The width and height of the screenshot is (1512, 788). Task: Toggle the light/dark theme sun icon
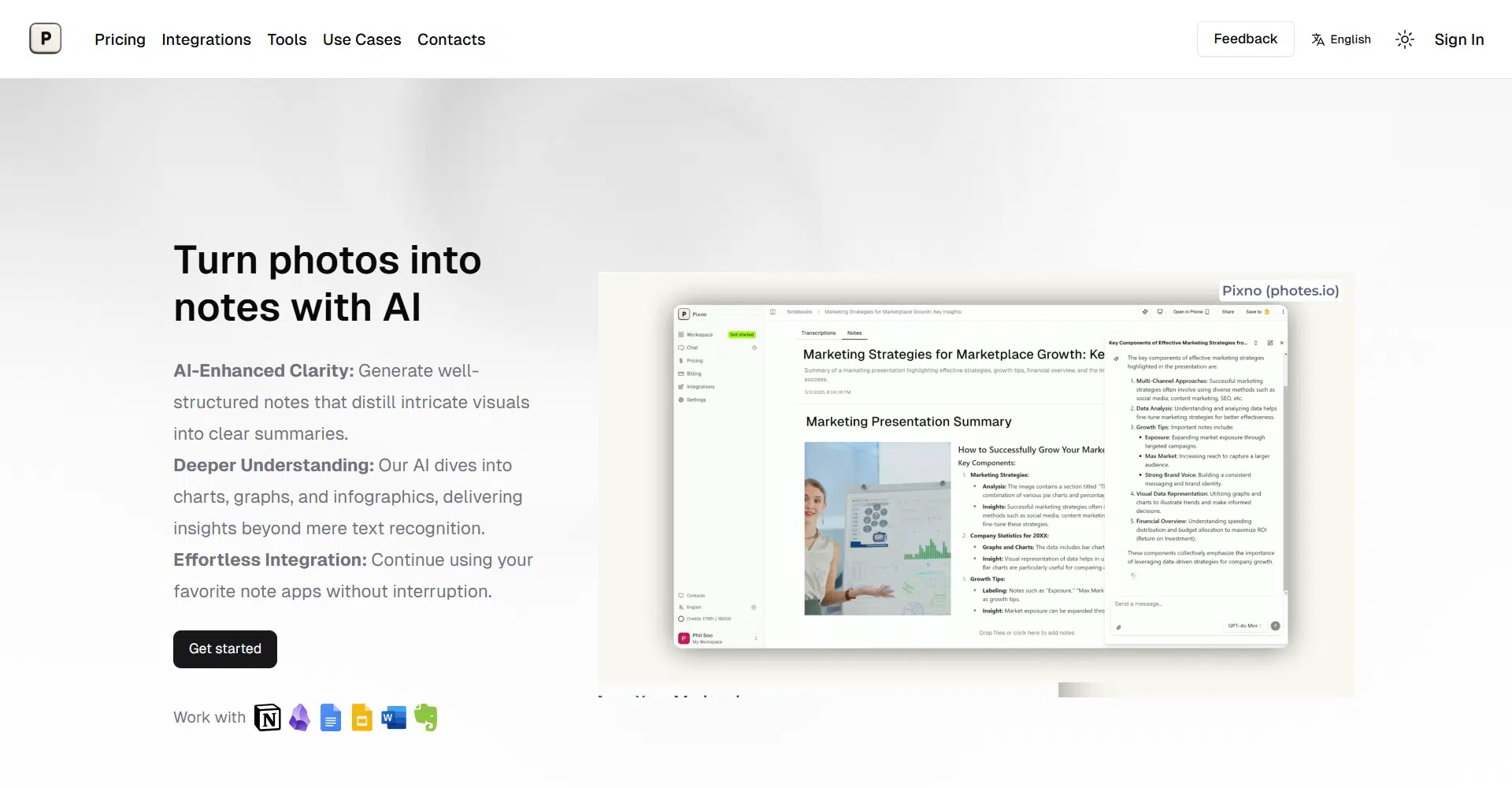tap(1404, 39)
